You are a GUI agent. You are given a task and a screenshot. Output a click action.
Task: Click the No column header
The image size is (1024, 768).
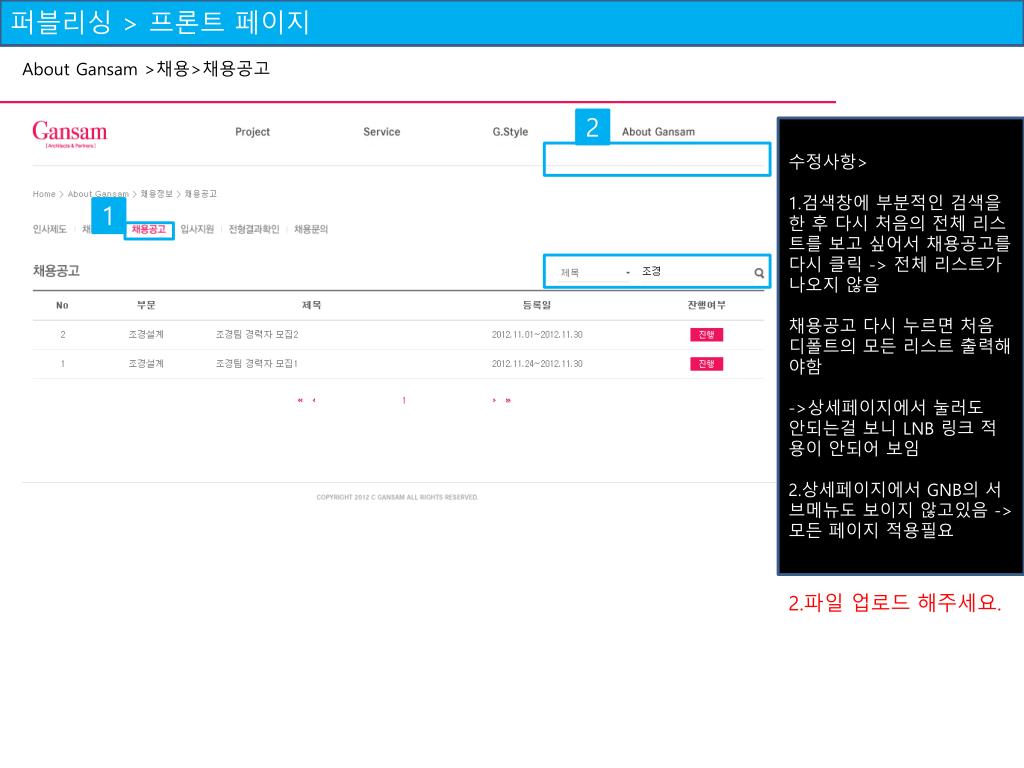(62, 306)
